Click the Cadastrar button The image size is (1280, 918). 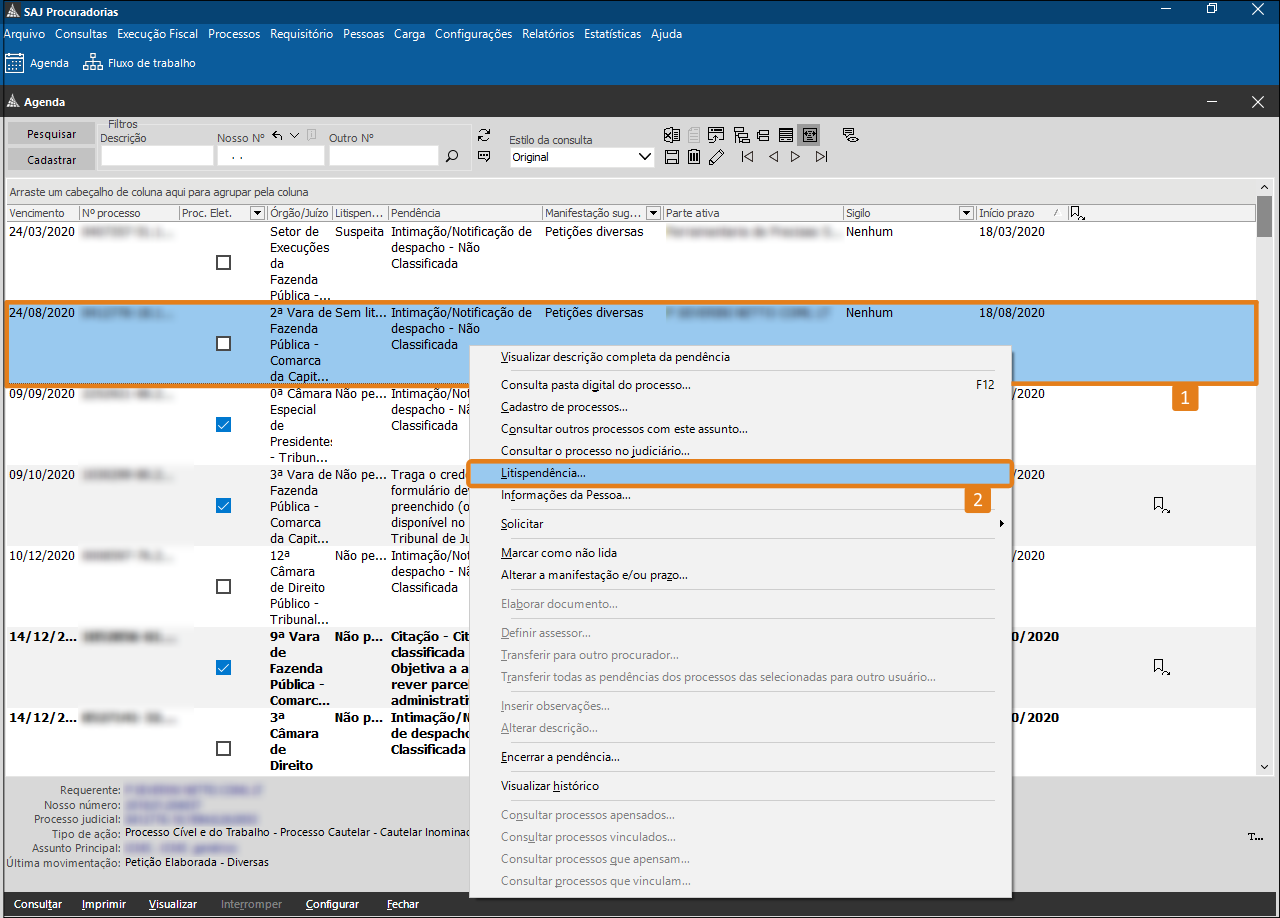tap(51, 160)
